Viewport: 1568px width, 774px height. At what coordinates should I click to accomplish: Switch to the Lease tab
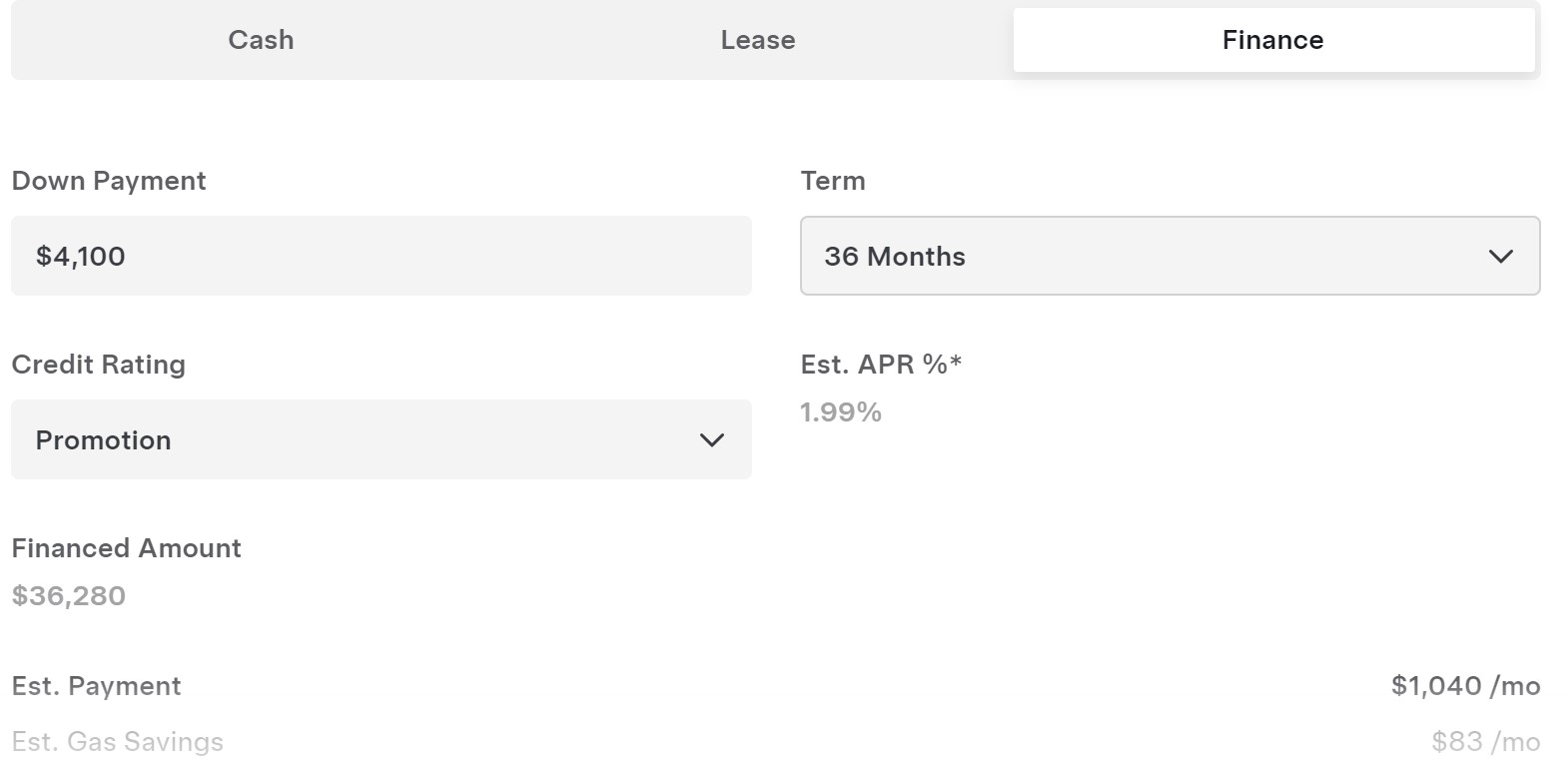pos(758,40)
